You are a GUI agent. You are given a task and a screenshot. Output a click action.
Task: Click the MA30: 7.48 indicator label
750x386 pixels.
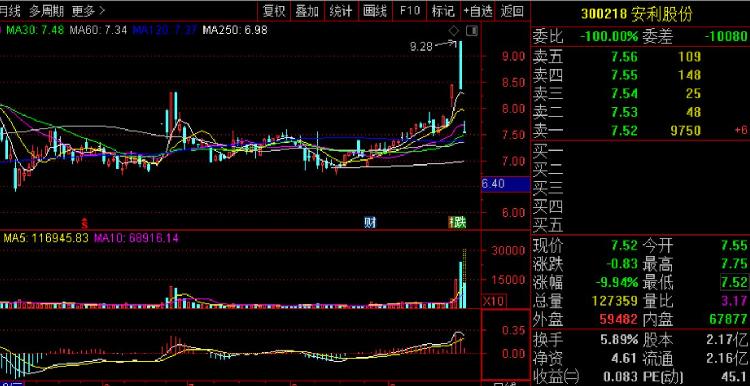pos(35,31)
